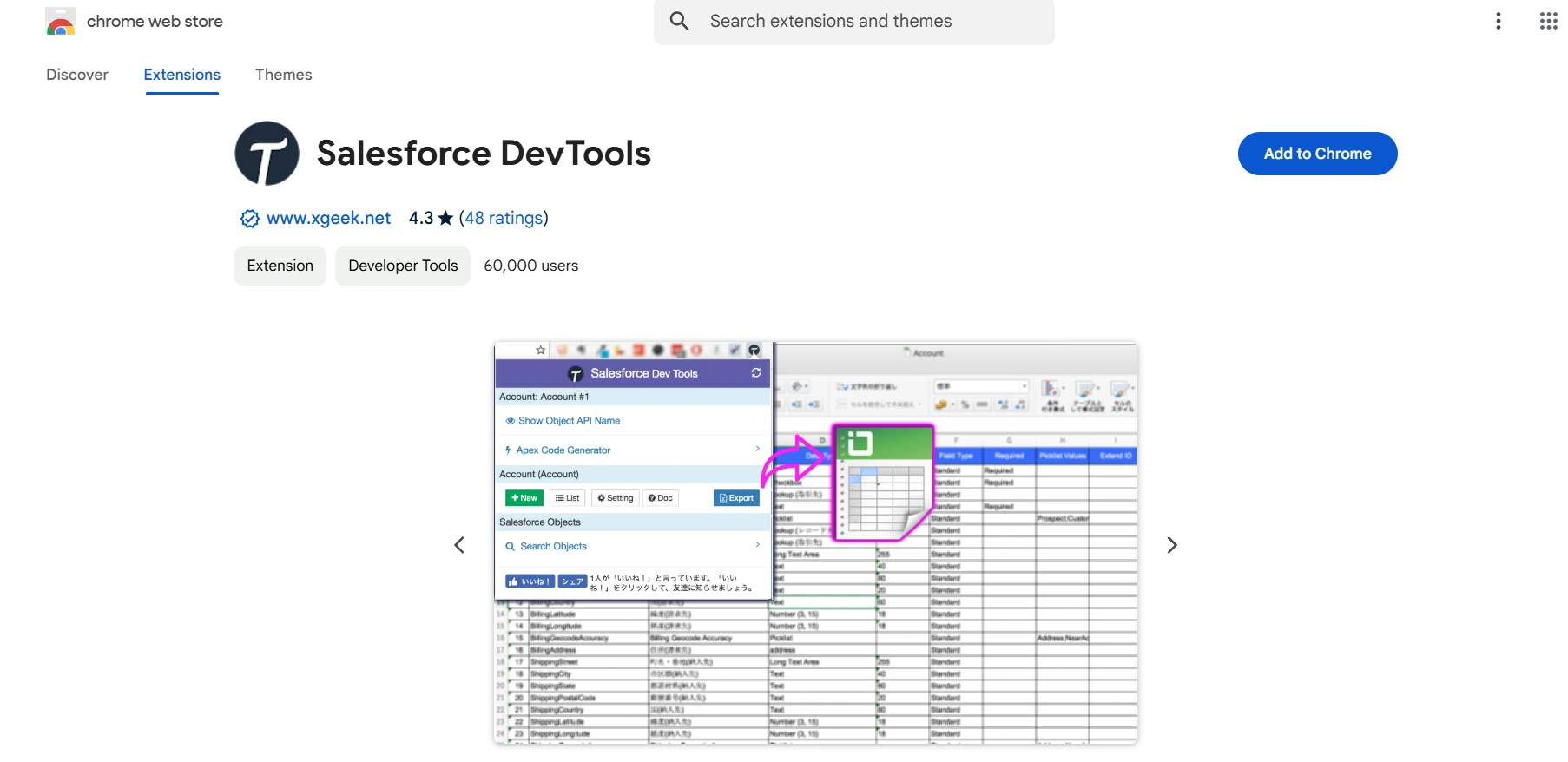The width and height of the screenshot is (1568, 762).
Task: Click the verified publisher badge icon
Action: coord(249,219)
